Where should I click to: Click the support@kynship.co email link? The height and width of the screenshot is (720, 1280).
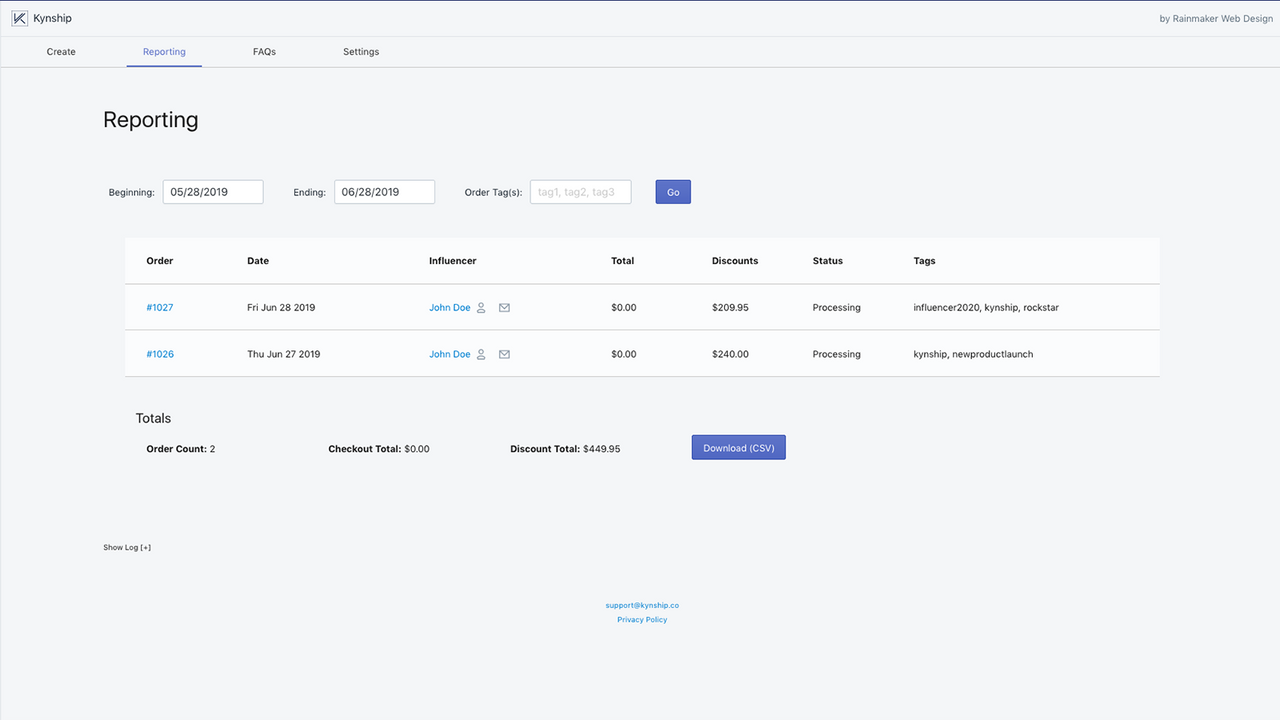pyautogui.click(x=642, y=605)
